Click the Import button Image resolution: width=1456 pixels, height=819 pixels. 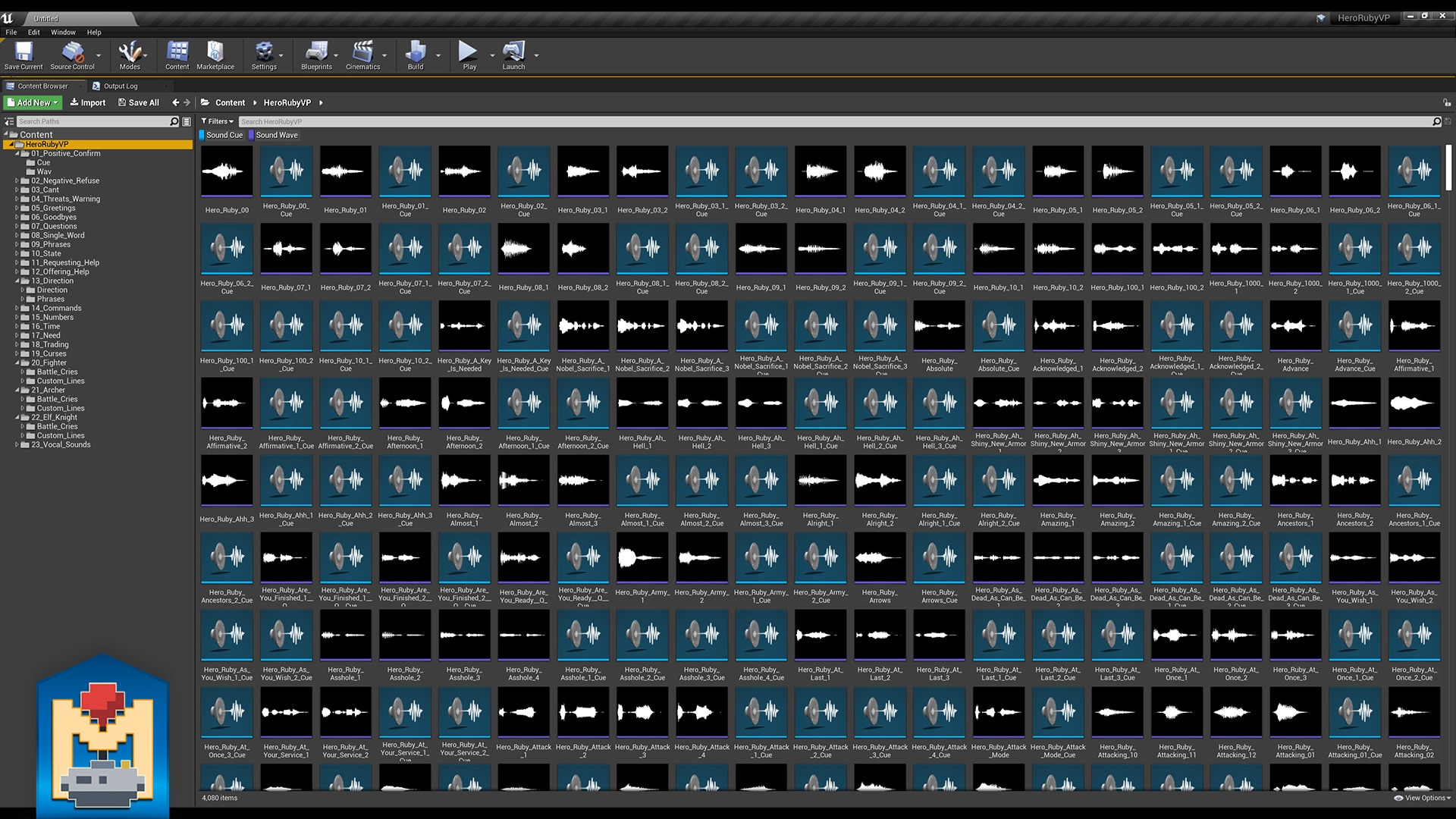click(88, 102)
